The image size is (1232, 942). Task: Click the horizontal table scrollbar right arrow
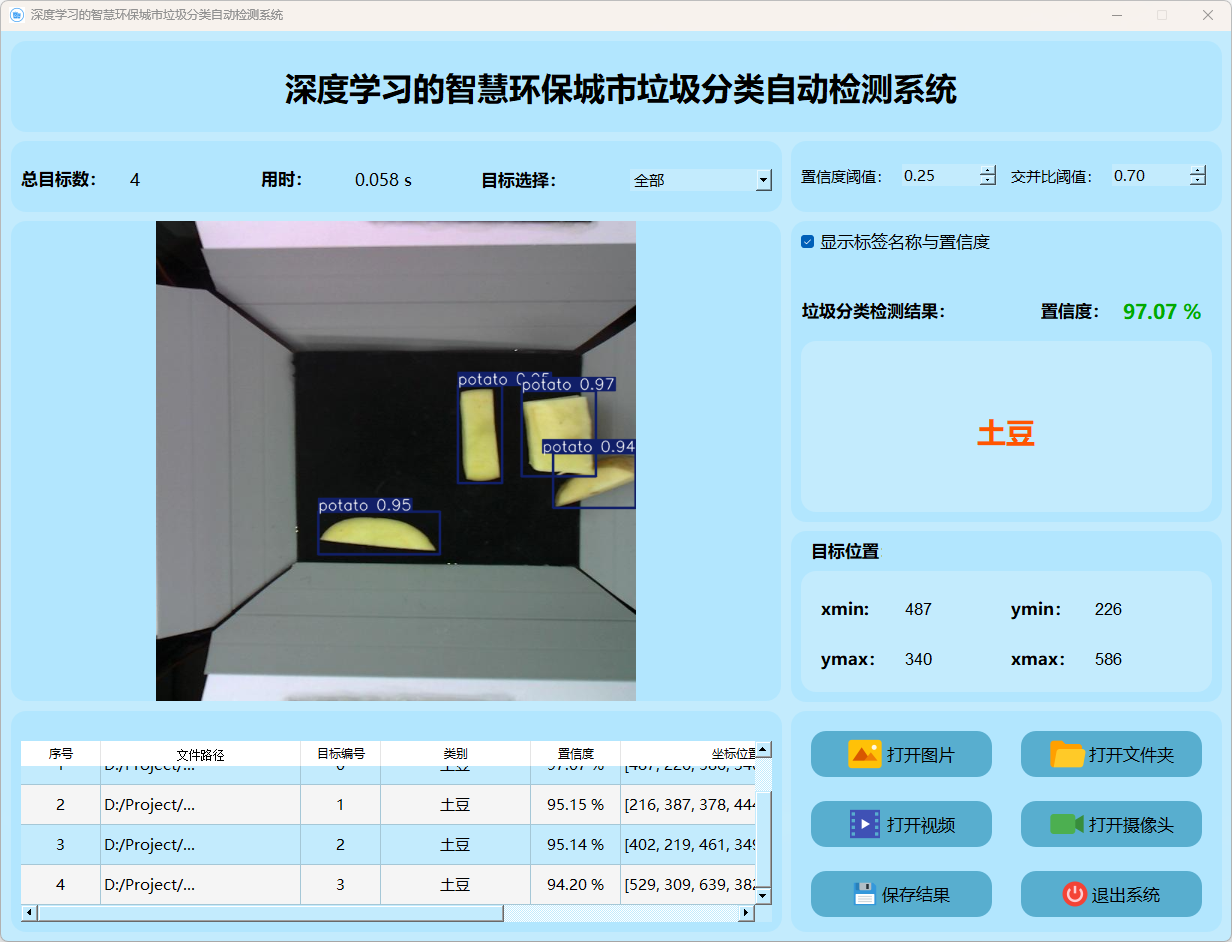[x=746, y=913]
